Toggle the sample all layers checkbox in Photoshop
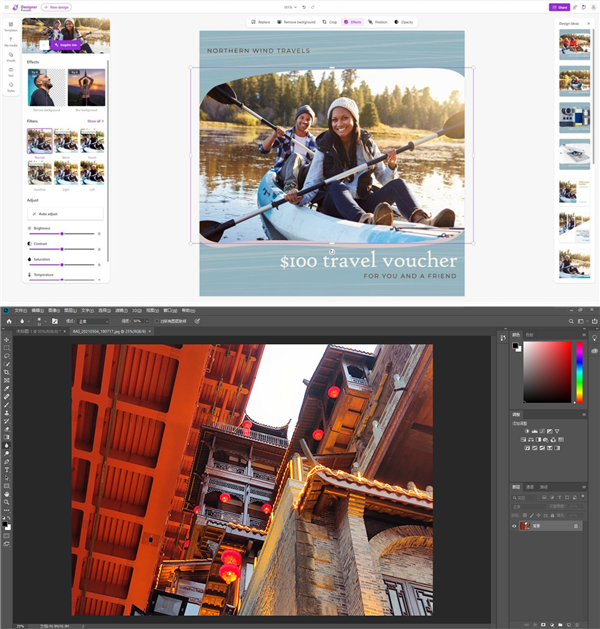The width and height of the screenshot is (600, 629). point(157,321)
